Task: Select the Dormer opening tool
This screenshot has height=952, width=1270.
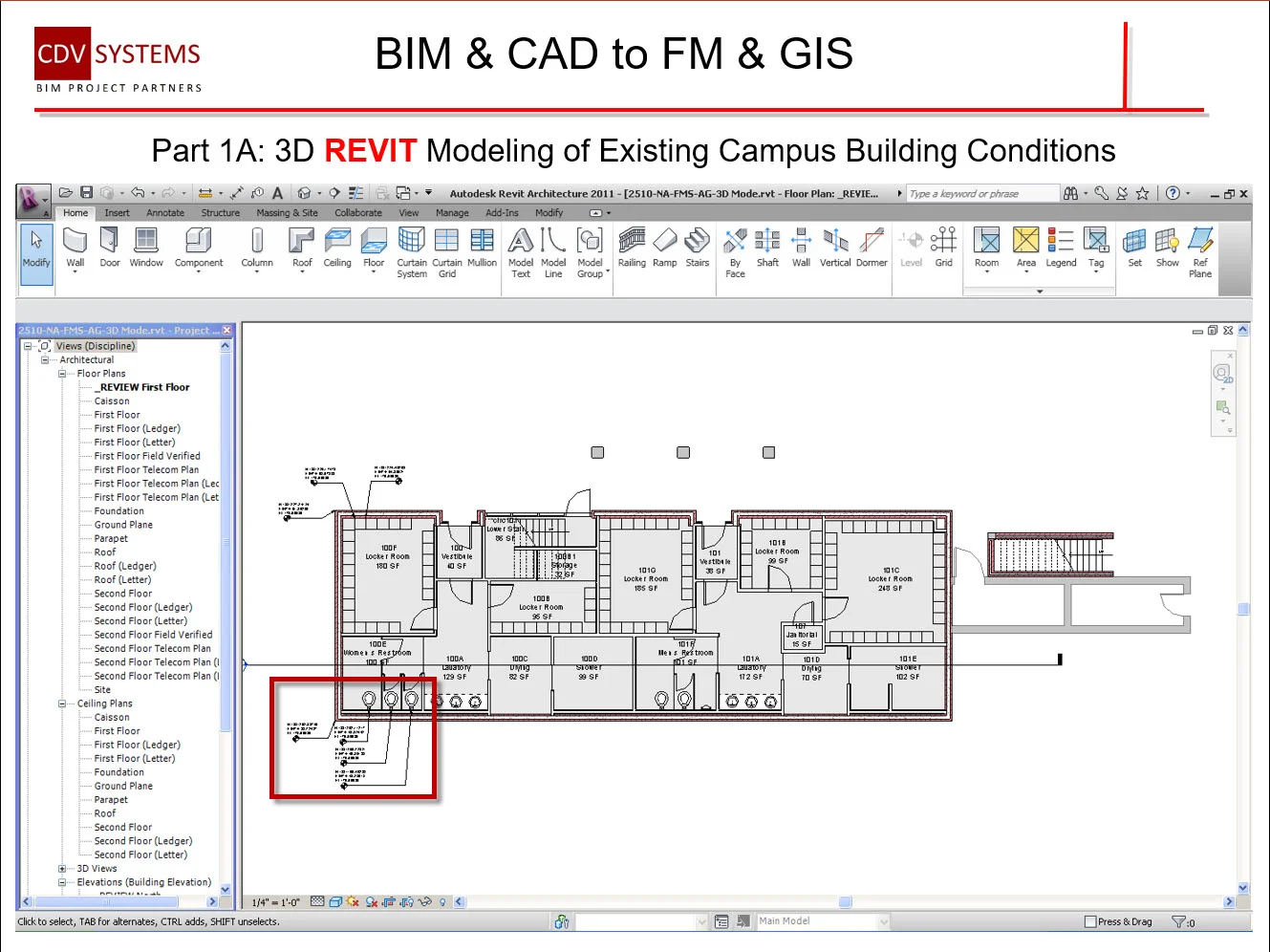Action: (x=872, y=247)
